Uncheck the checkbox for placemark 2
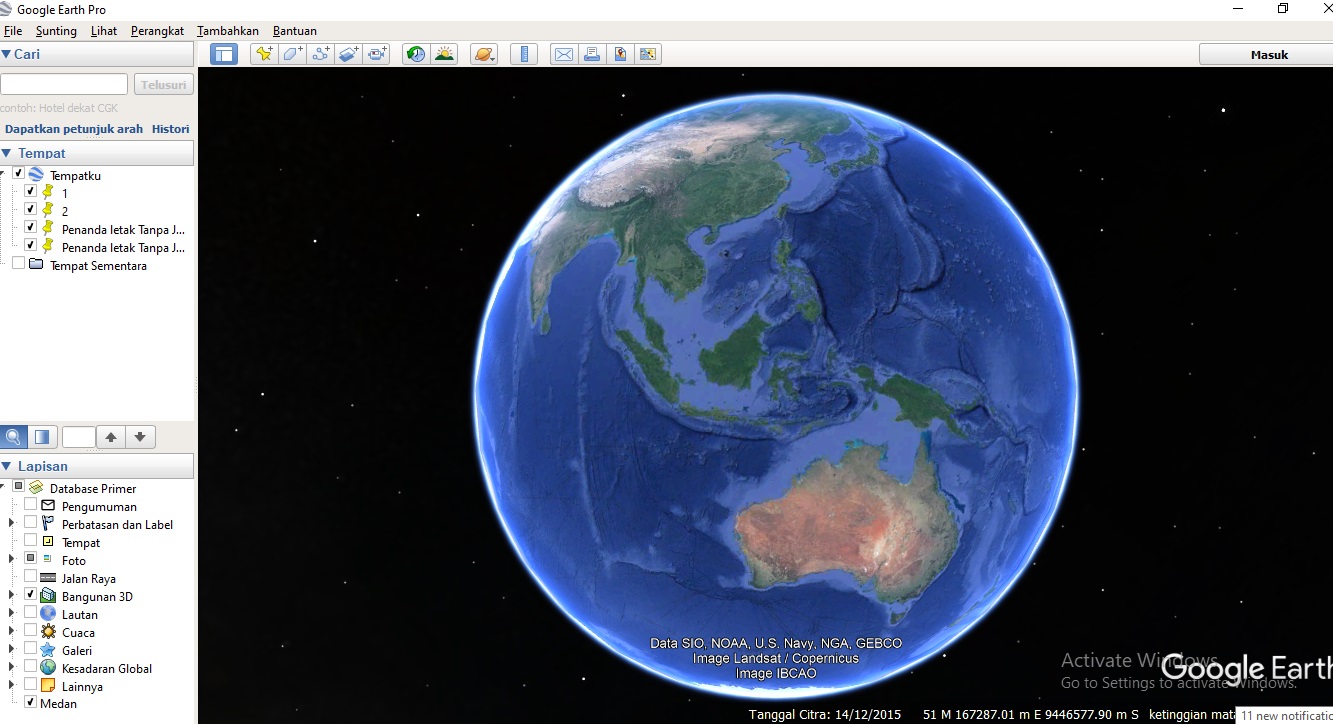Image resolution: width=1333 pixels, height=724 pixels. pos(30,210)
